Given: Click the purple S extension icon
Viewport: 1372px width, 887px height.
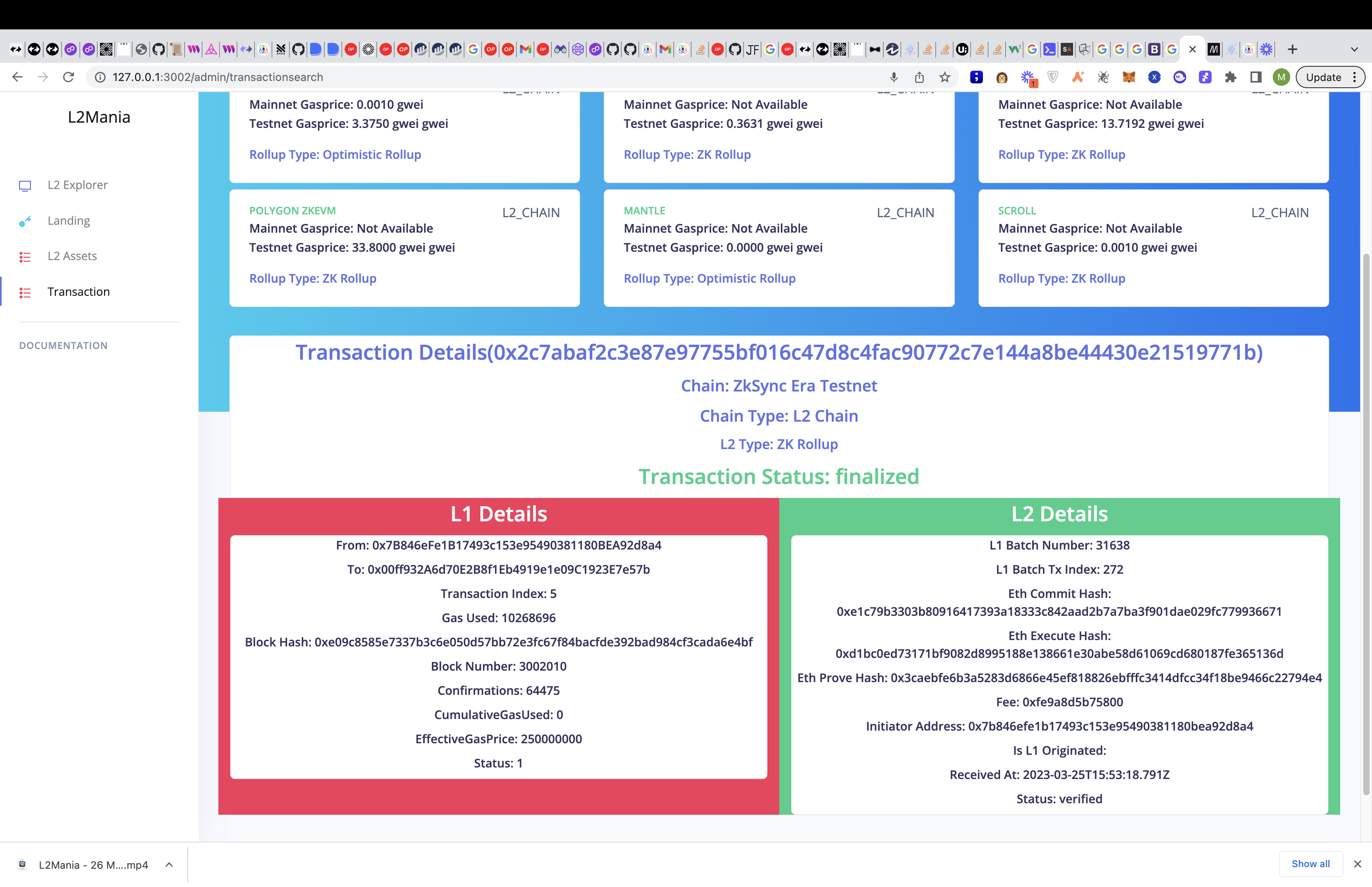Looking at the screenshot, I should pyautogui.click(x=1205, y=77).
